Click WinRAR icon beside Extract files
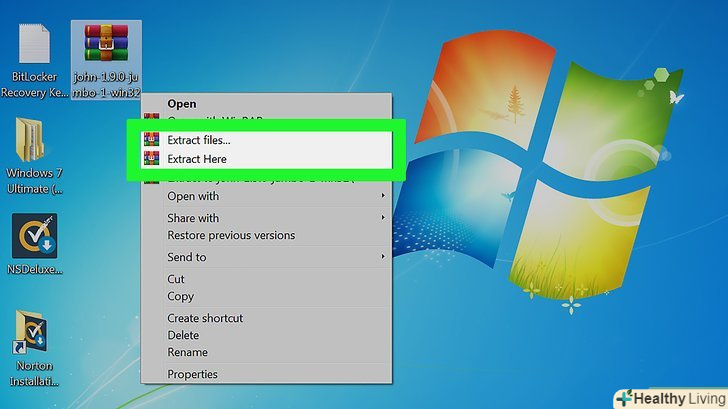Screen dimensions: 728x409 (151, 139)
